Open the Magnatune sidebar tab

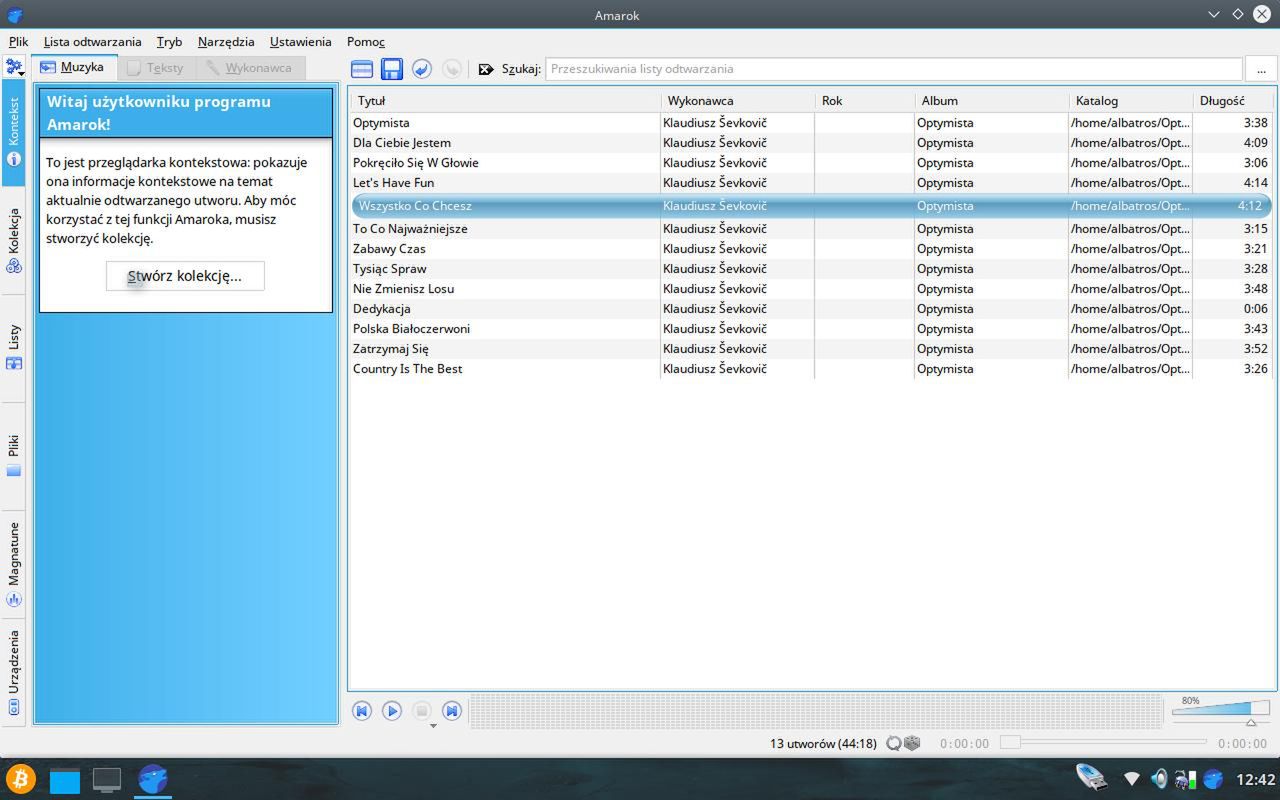click(14, 564)
